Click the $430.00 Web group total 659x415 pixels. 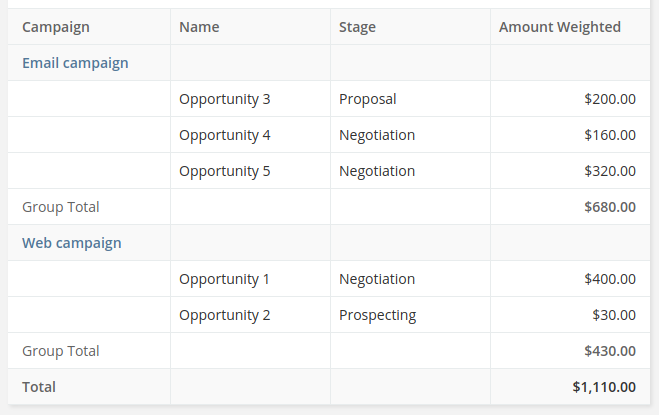pos(610,351)
